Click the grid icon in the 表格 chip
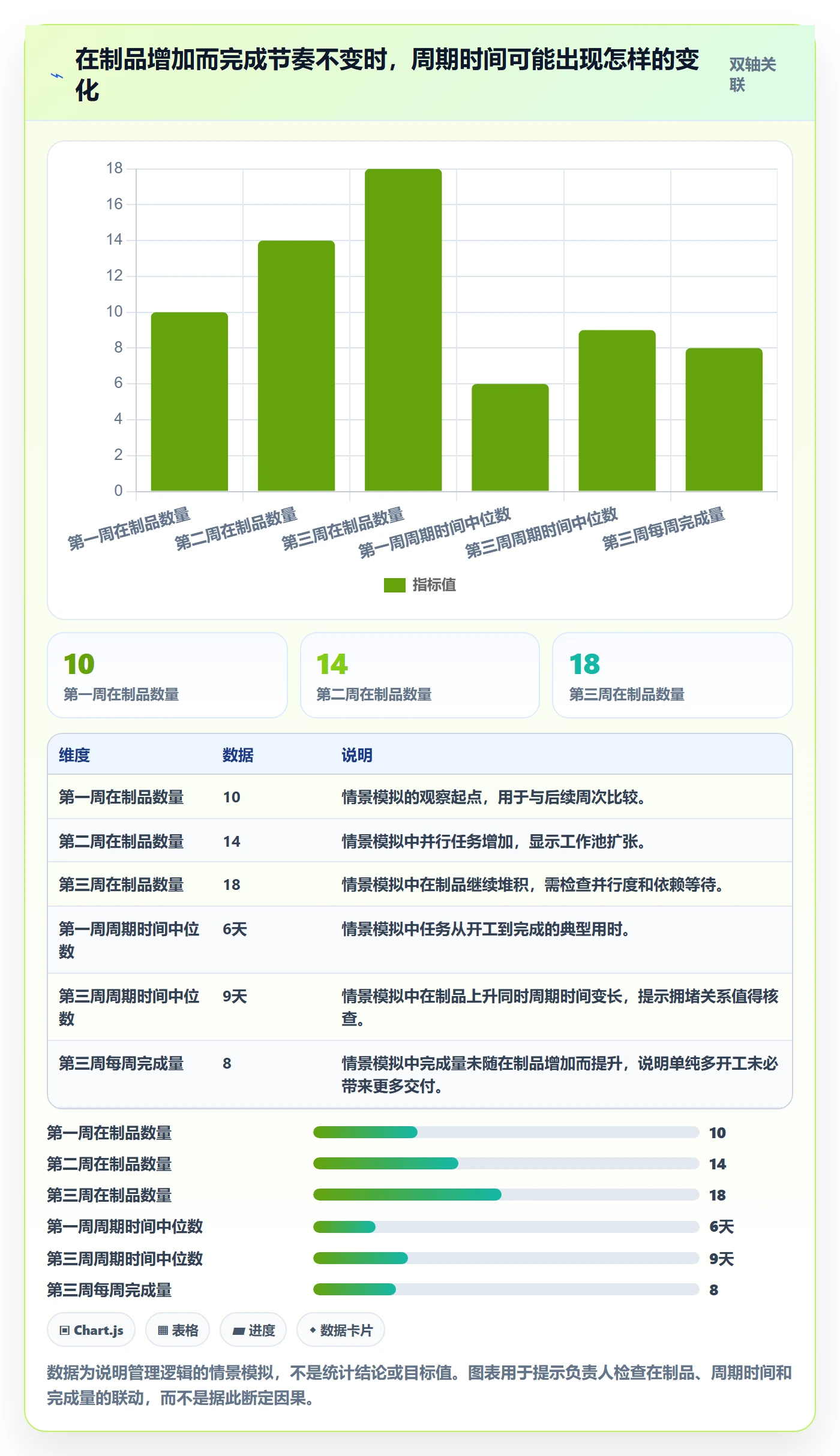Screen dimensions: 840x1456 pos(163,1331)
